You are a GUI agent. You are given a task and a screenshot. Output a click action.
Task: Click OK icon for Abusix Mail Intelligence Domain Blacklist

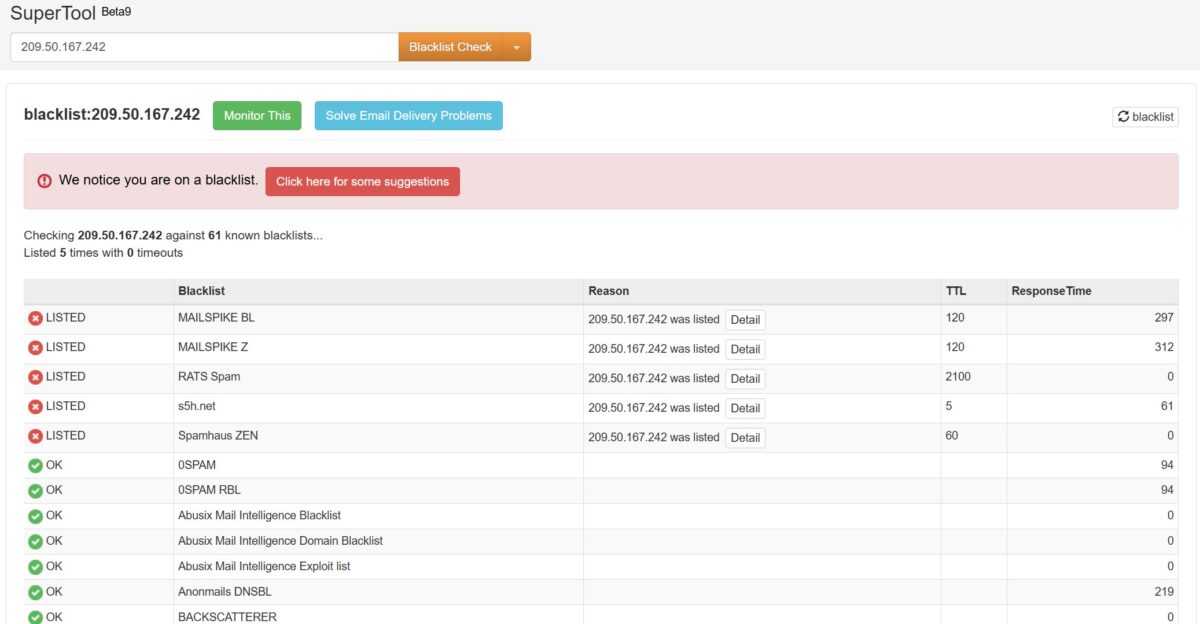pyautogui.click(x=35, y=542)
